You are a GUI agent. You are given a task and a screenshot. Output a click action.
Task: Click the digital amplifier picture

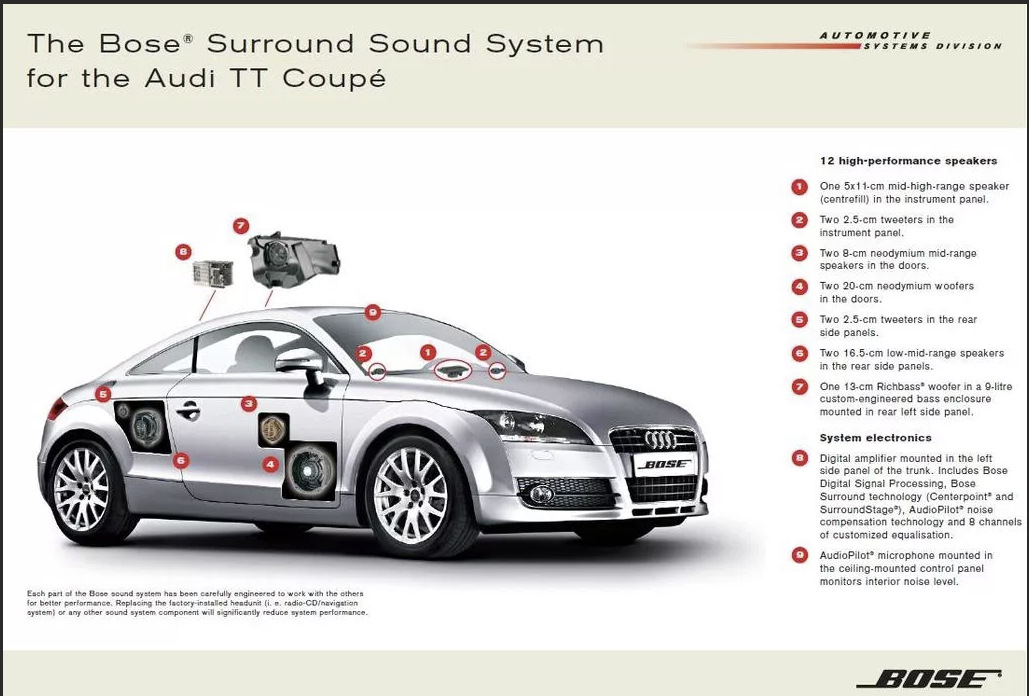213,274
